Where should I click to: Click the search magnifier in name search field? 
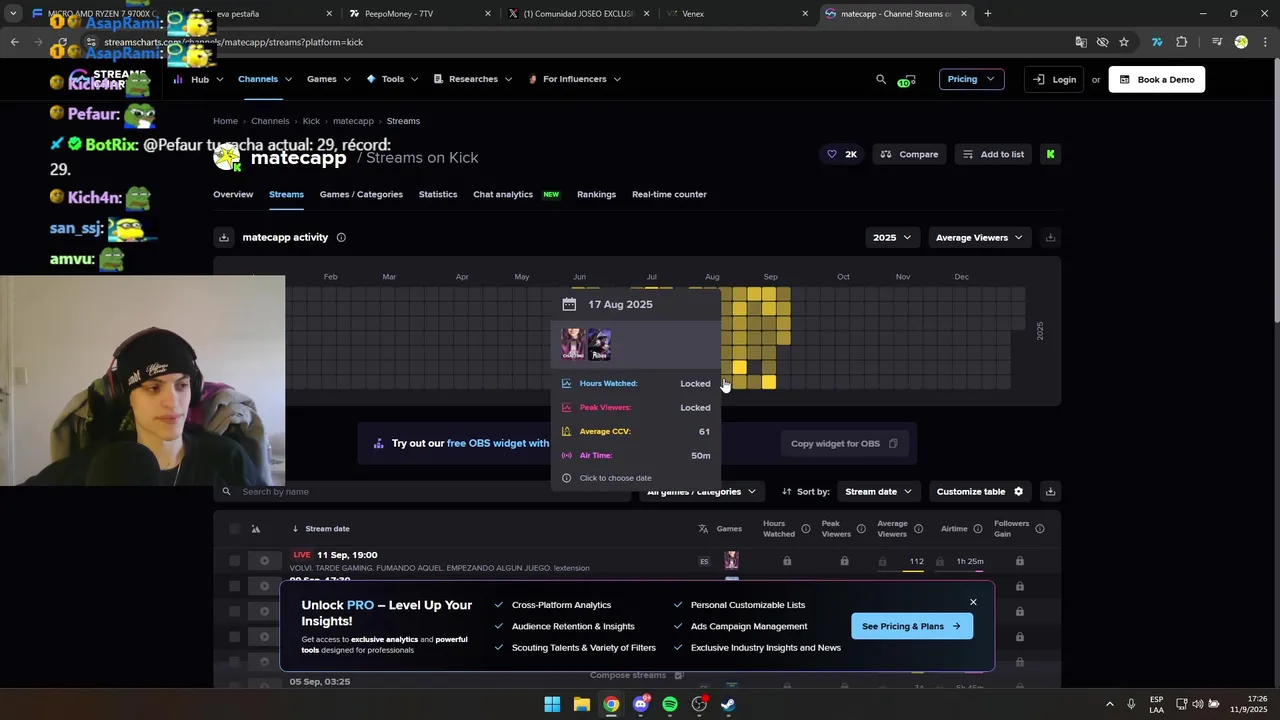point(227,491)
